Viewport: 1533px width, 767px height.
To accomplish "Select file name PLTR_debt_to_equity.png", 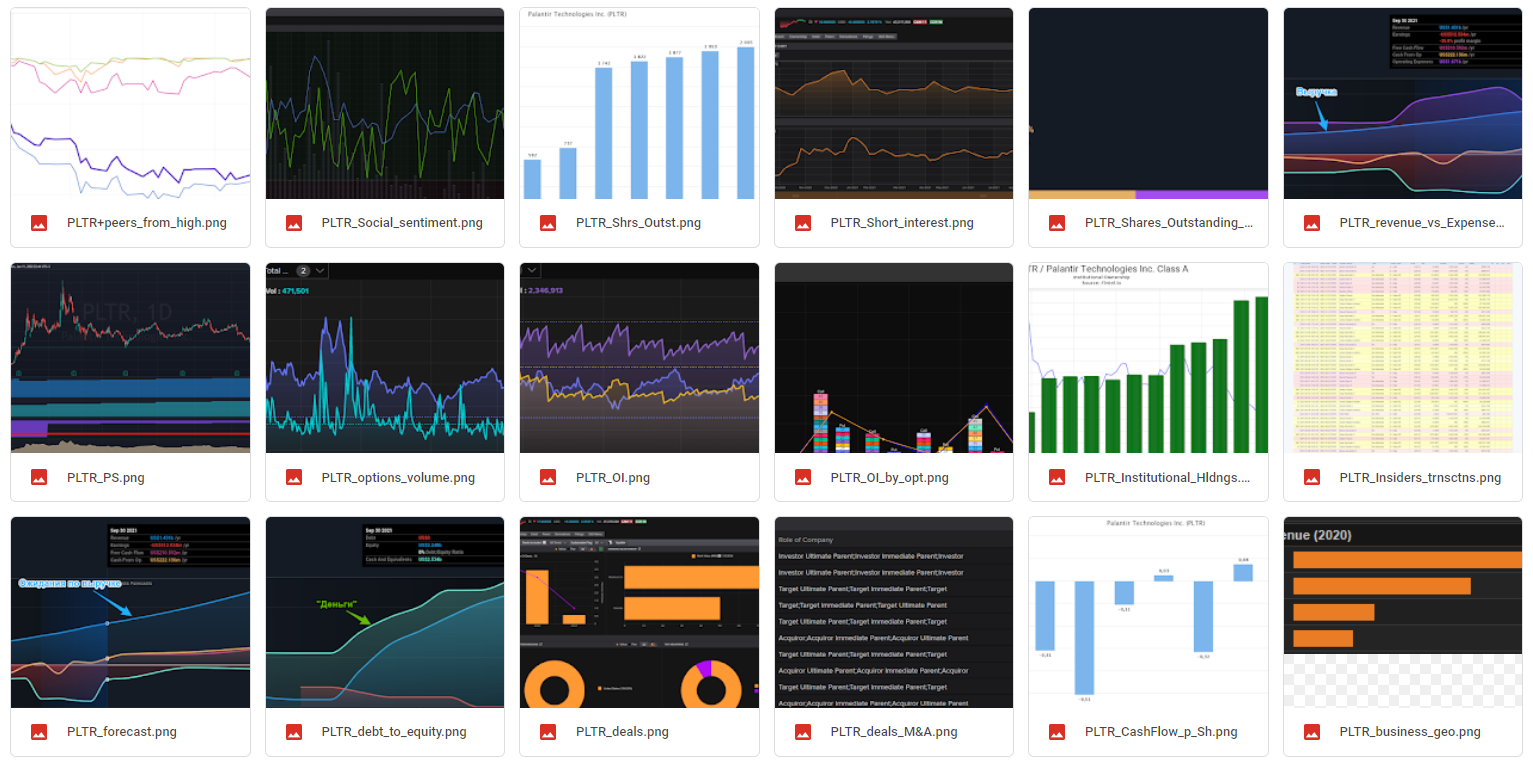I will click(x=394, y=732).
